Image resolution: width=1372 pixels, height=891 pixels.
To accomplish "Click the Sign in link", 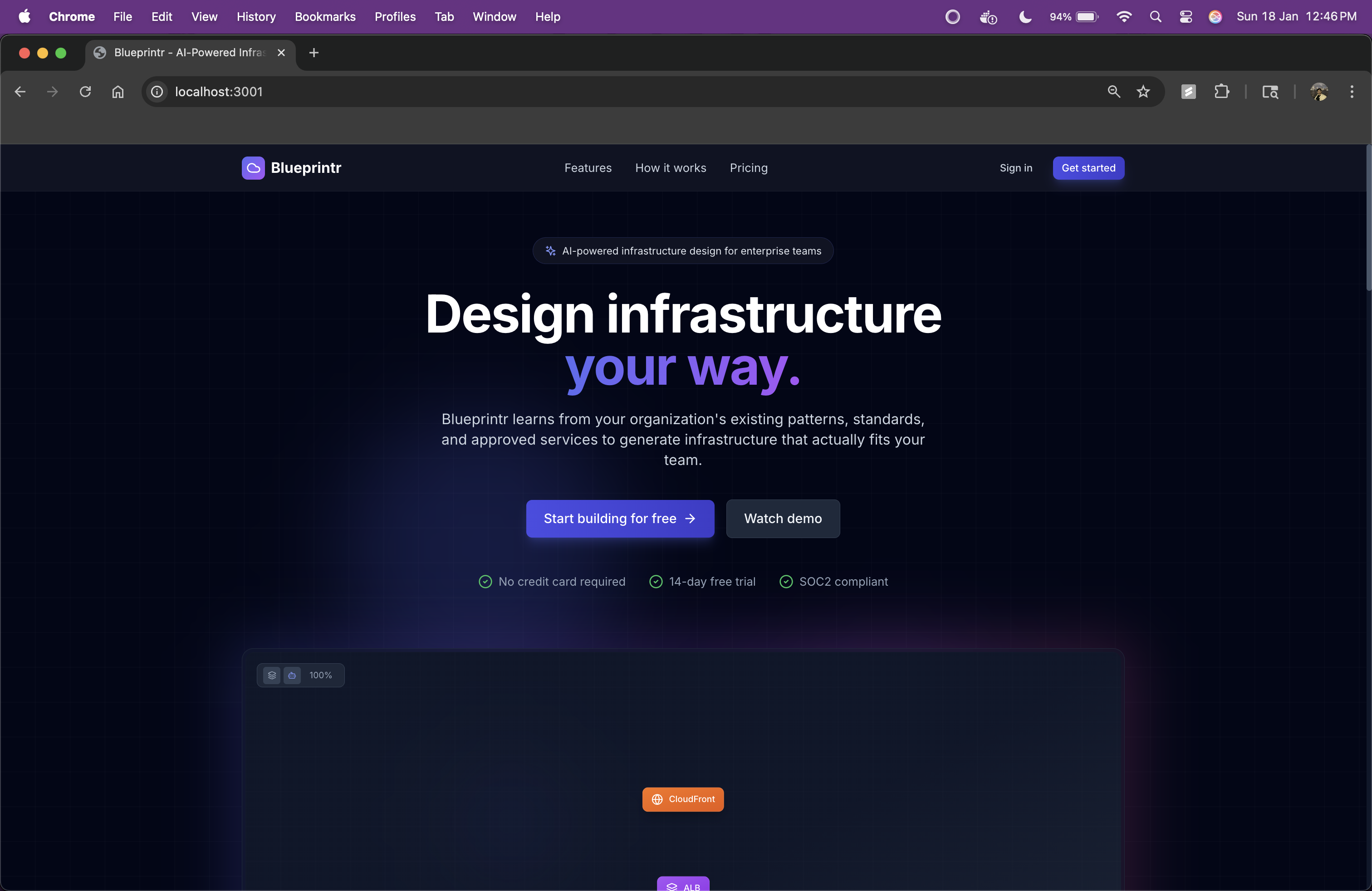I will (x=1015, y=168).
